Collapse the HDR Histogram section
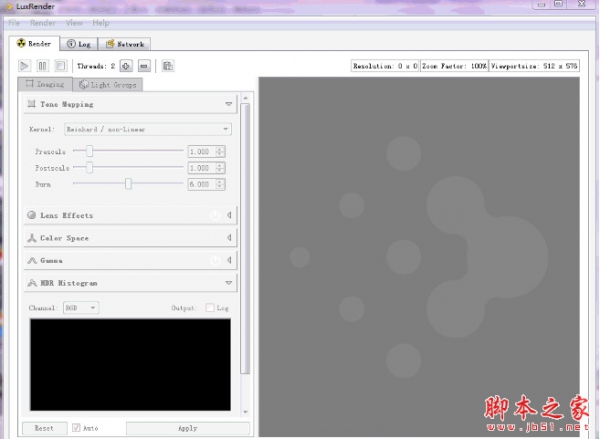 tap(228, 283)
